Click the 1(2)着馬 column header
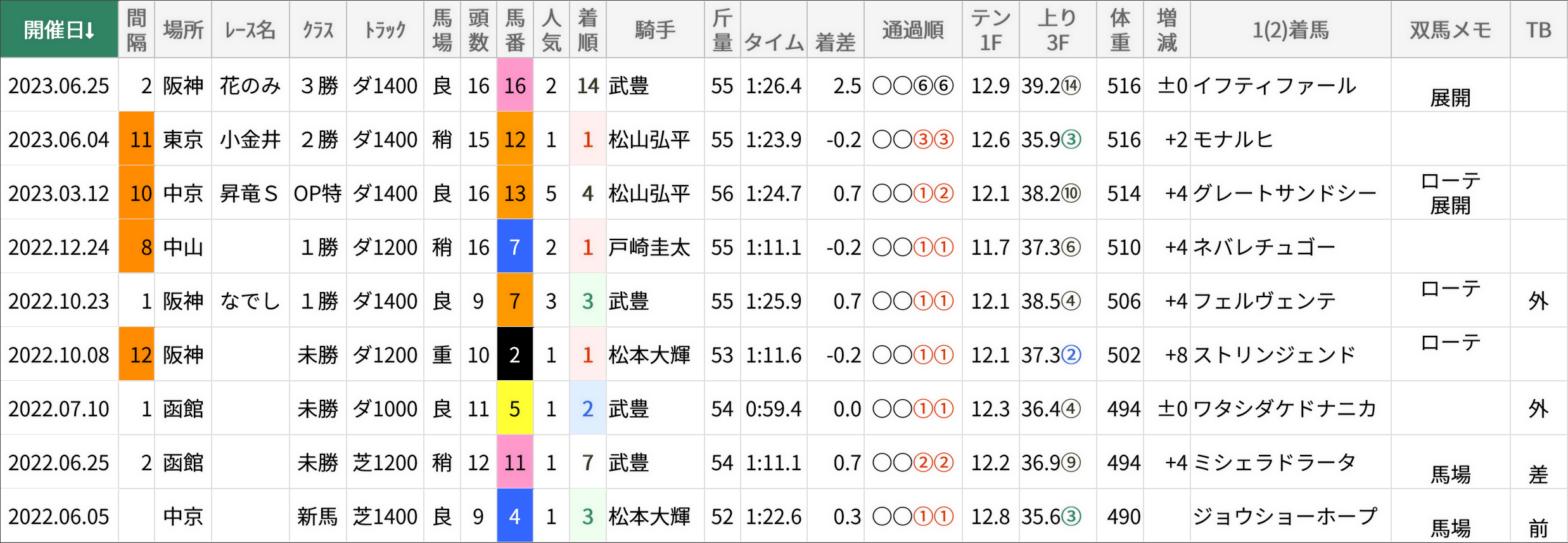Image resolution: width=1568 pixels, height=543 pixels. pos(1291,29)
